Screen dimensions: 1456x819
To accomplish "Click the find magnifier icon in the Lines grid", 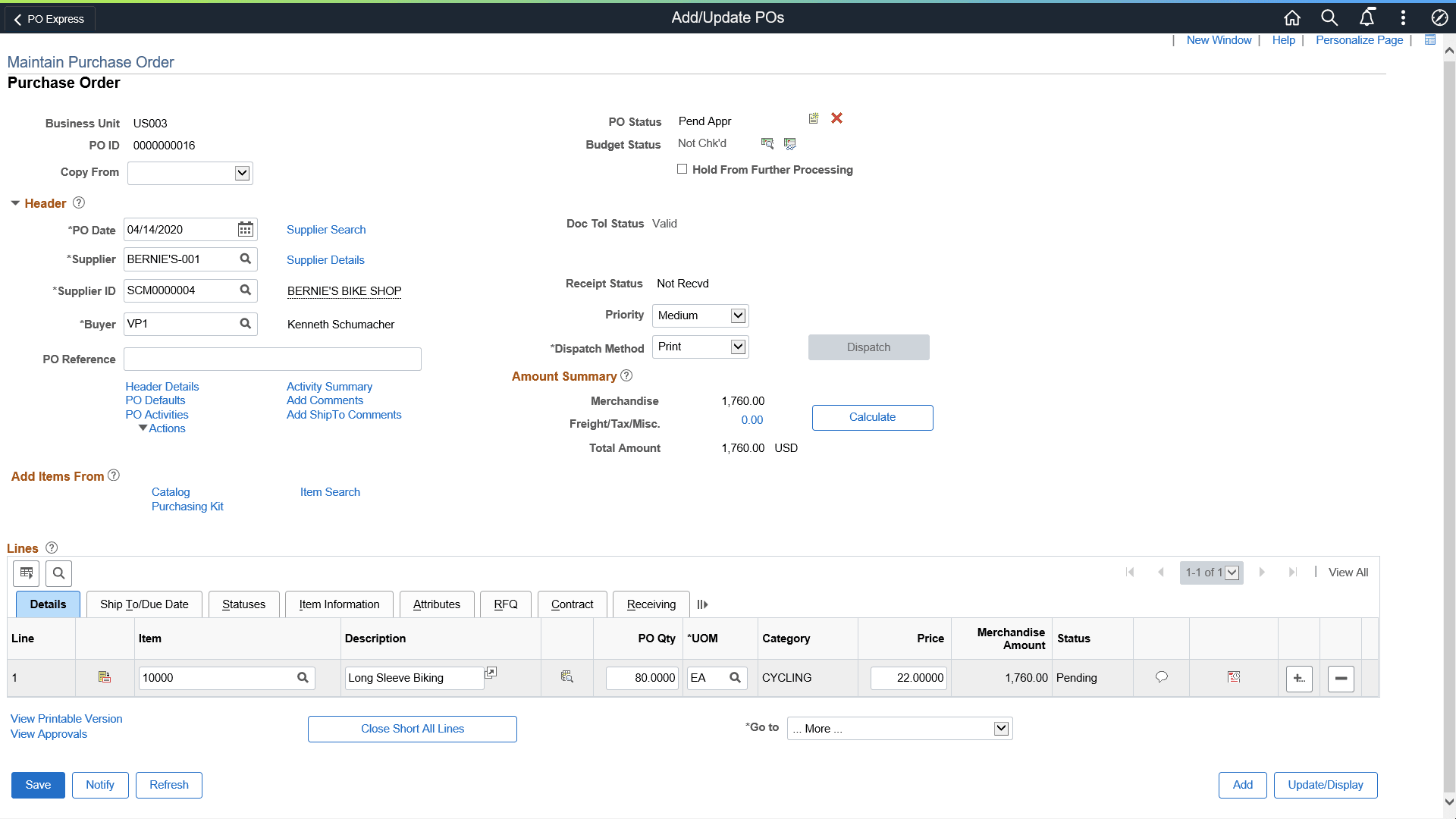I will click(x=58, y=573).
